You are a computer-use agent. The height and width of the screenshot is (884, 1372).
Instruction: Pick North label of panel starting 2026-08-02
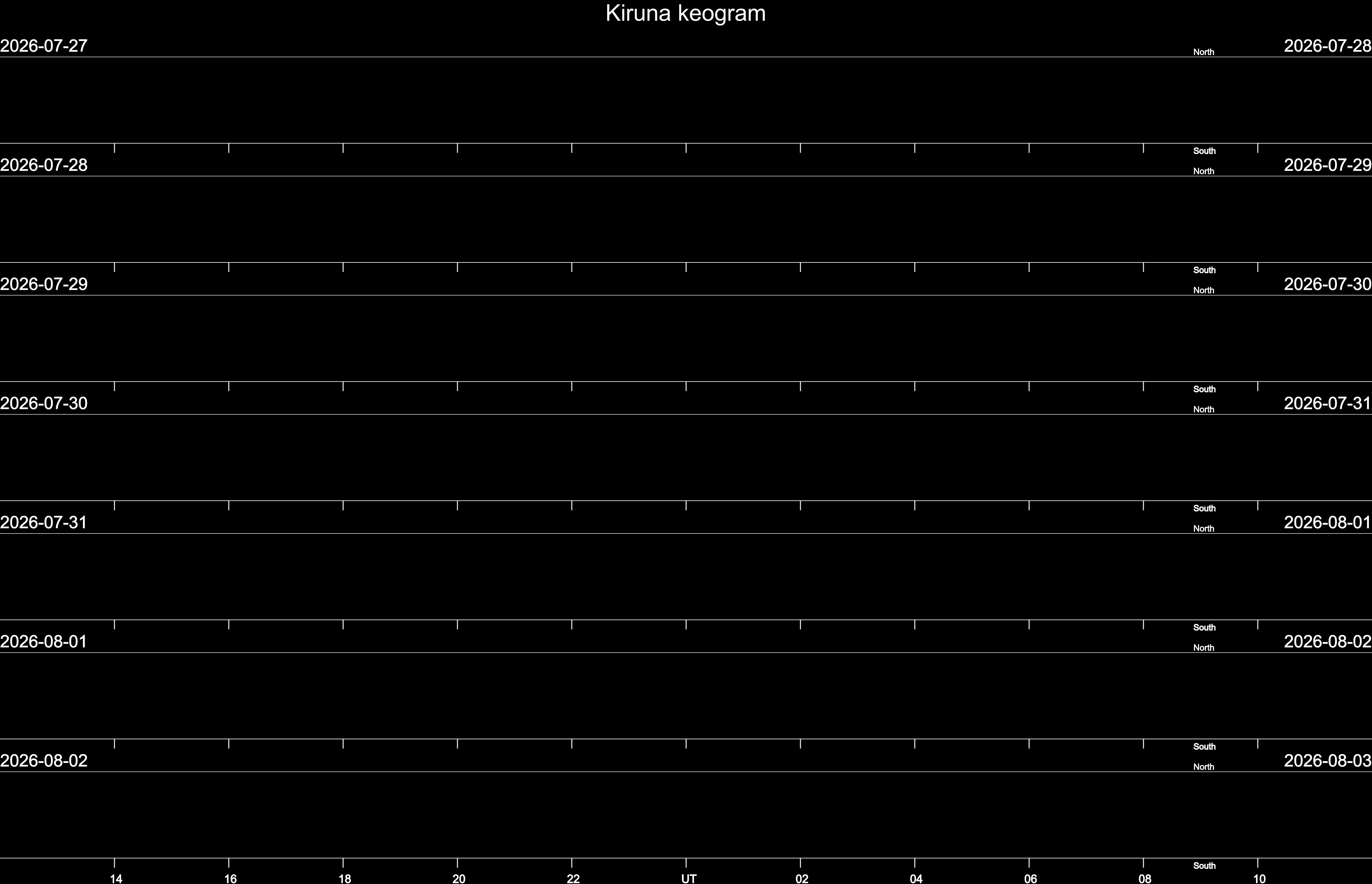(x=1204, y=767)
